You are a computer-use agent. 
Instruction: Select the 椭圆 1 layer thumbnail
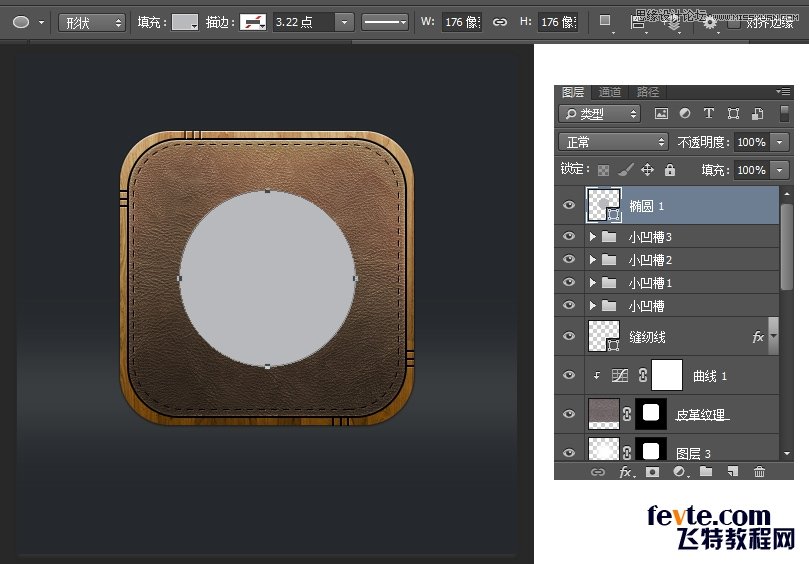click(604, 205)
